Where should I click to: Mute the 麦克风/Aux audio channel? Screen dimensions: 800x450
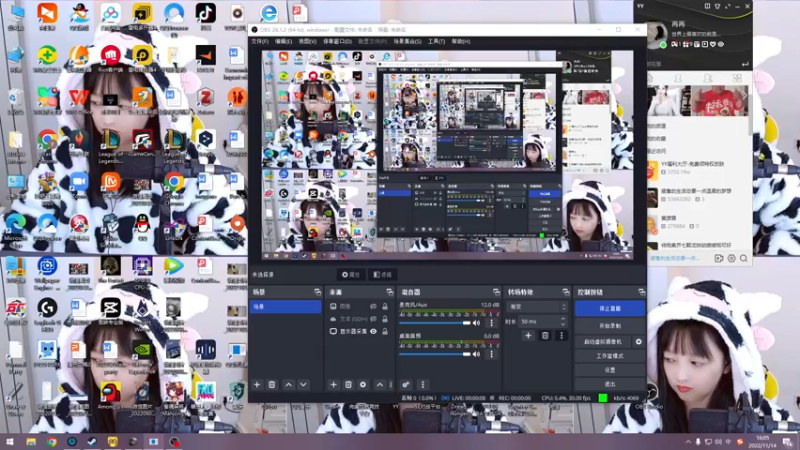(x=477, y=323)
